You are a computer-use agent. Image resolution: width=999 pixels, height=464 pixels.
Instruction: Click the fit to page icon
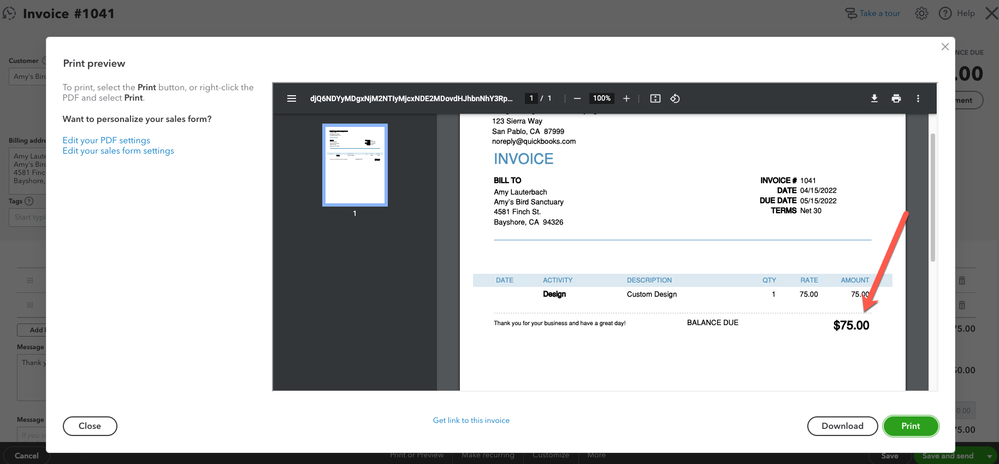[x=655, y=98]
